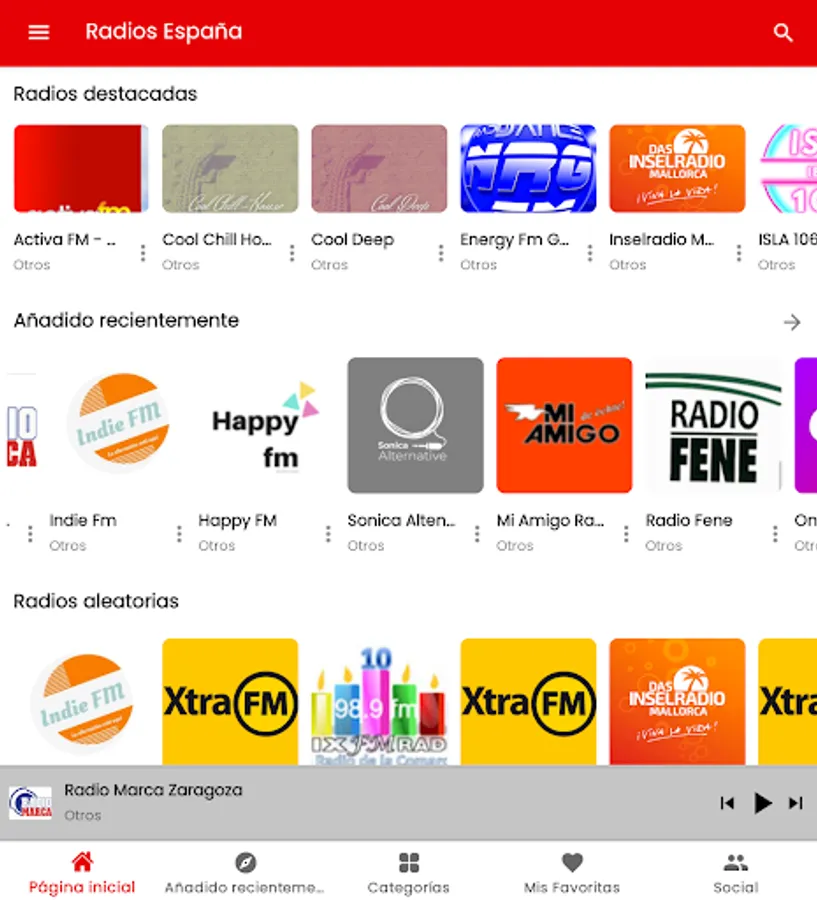This screenshot has height=900, width=817.
Task: Select Energy Fm G... station name
Action: click(514, 239)
